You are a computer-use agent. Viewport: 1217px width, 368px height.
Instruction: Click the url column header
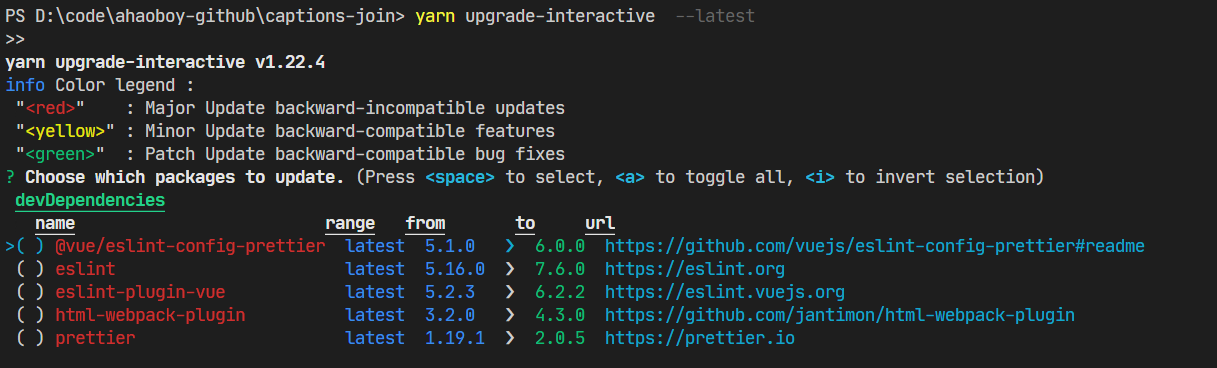click(600, 223)
